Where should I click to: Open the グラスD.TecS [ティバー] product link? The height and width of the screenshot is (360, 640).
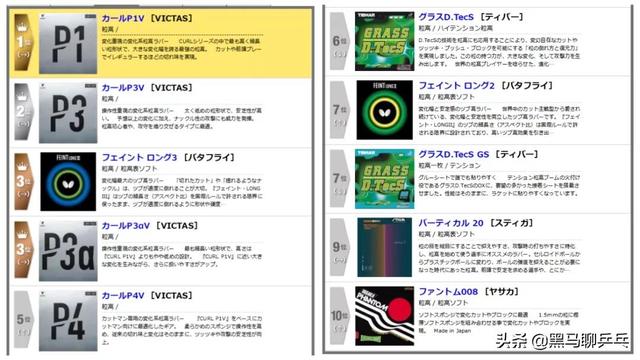[x=471, y=17]
